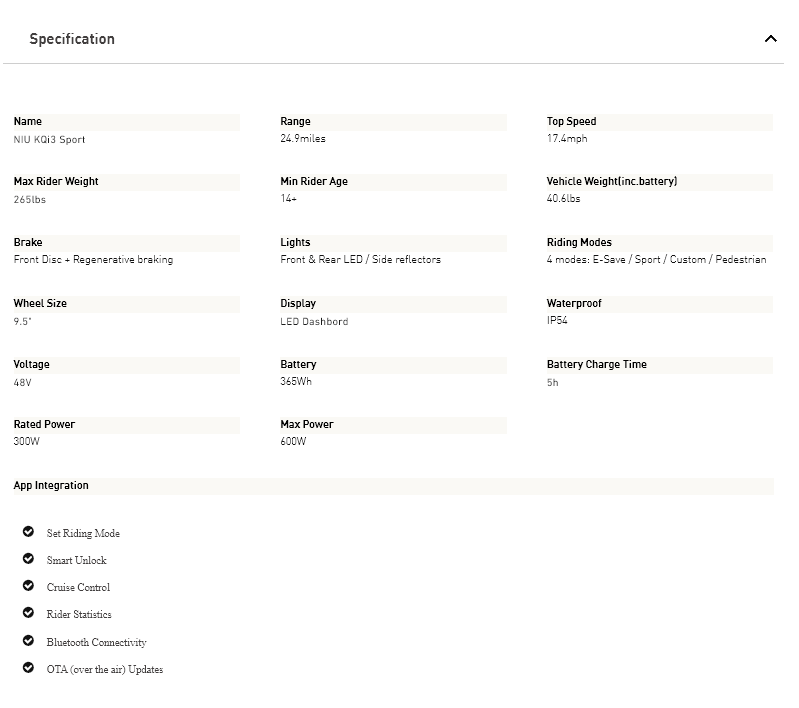The height and width of the screenshot is (708, 799).
Task: Click the 'Display' spec label
Action: (x=298, y=304)
